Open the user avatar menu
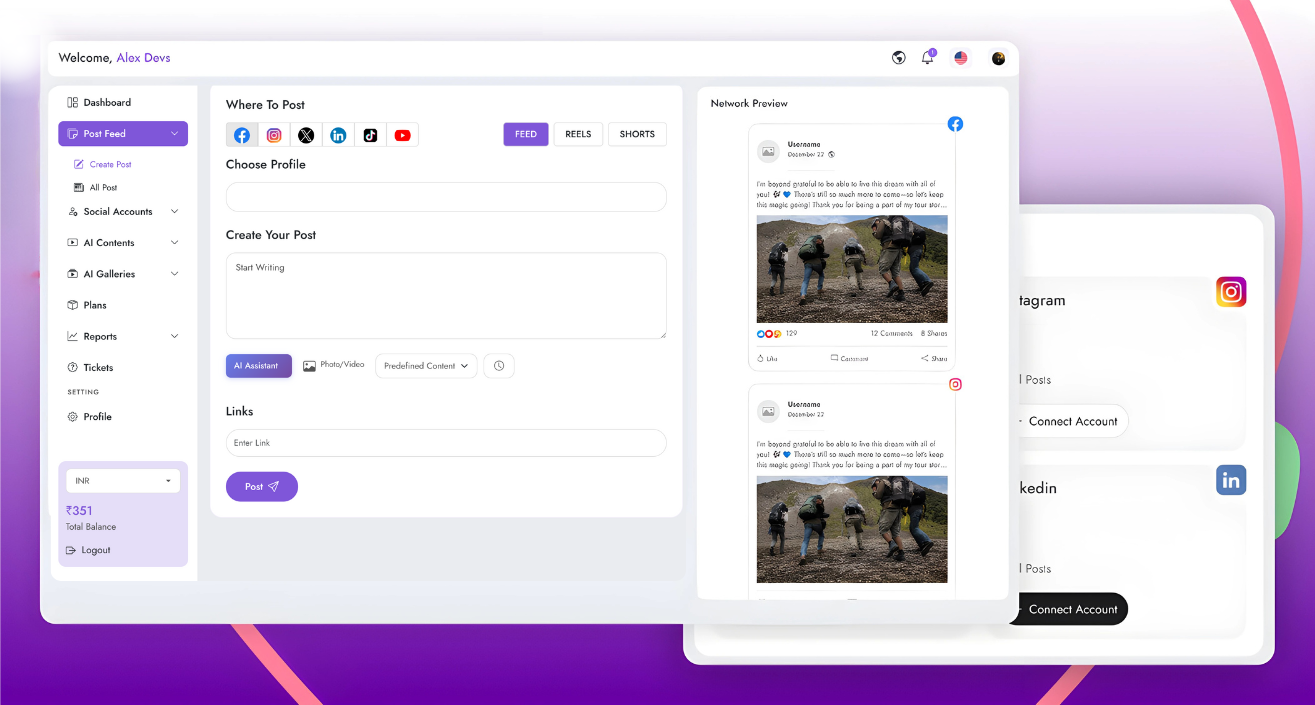This screenshot has width=1315, height=705. (x=998, y=58)
